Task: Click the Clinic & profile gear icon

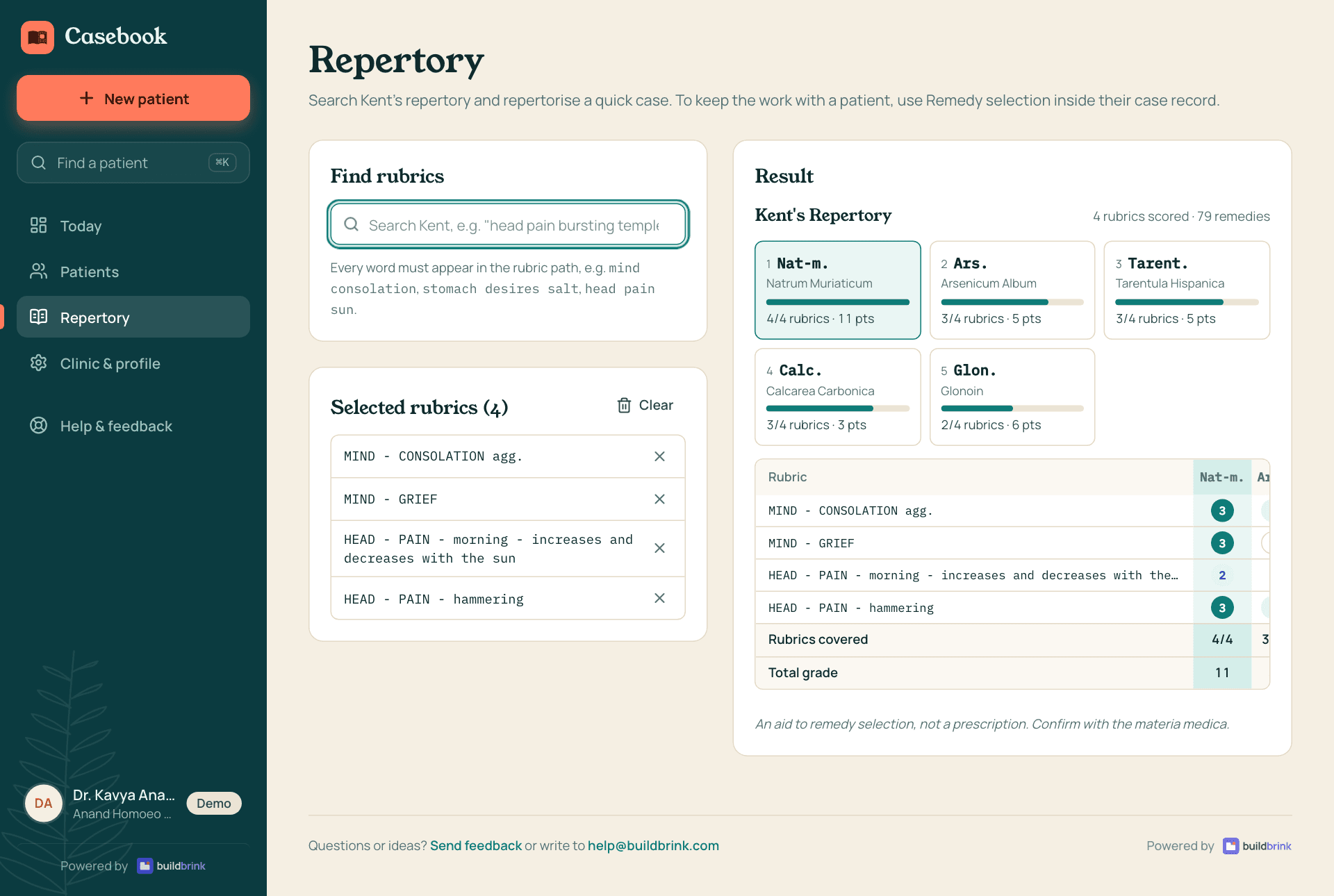Action: click(x=38, y=363)
